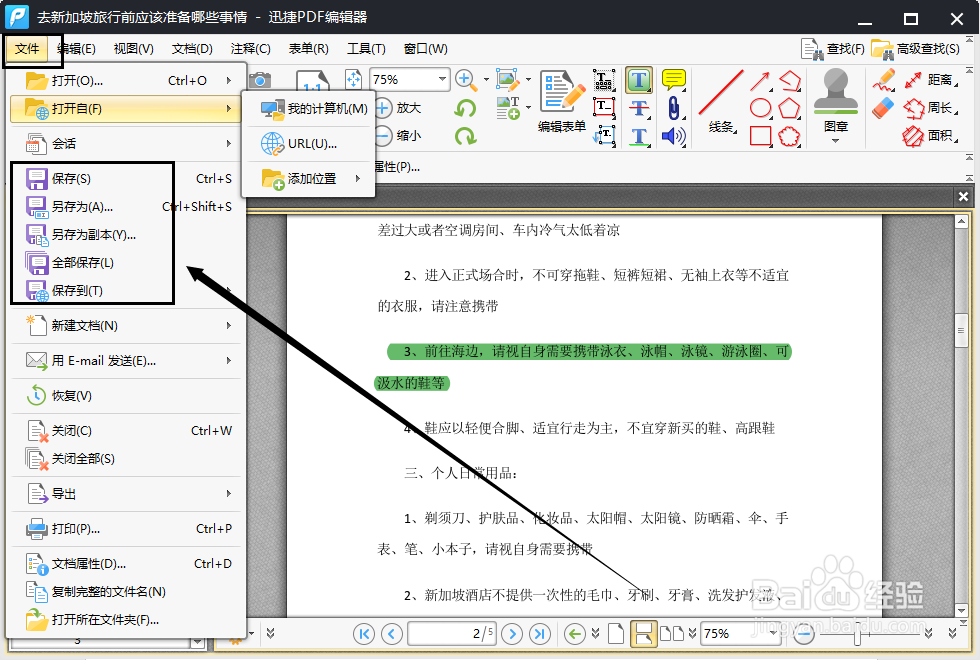Screen dimensions: 980x660
Task: Go to the first page button
Action: coord(364,634)
